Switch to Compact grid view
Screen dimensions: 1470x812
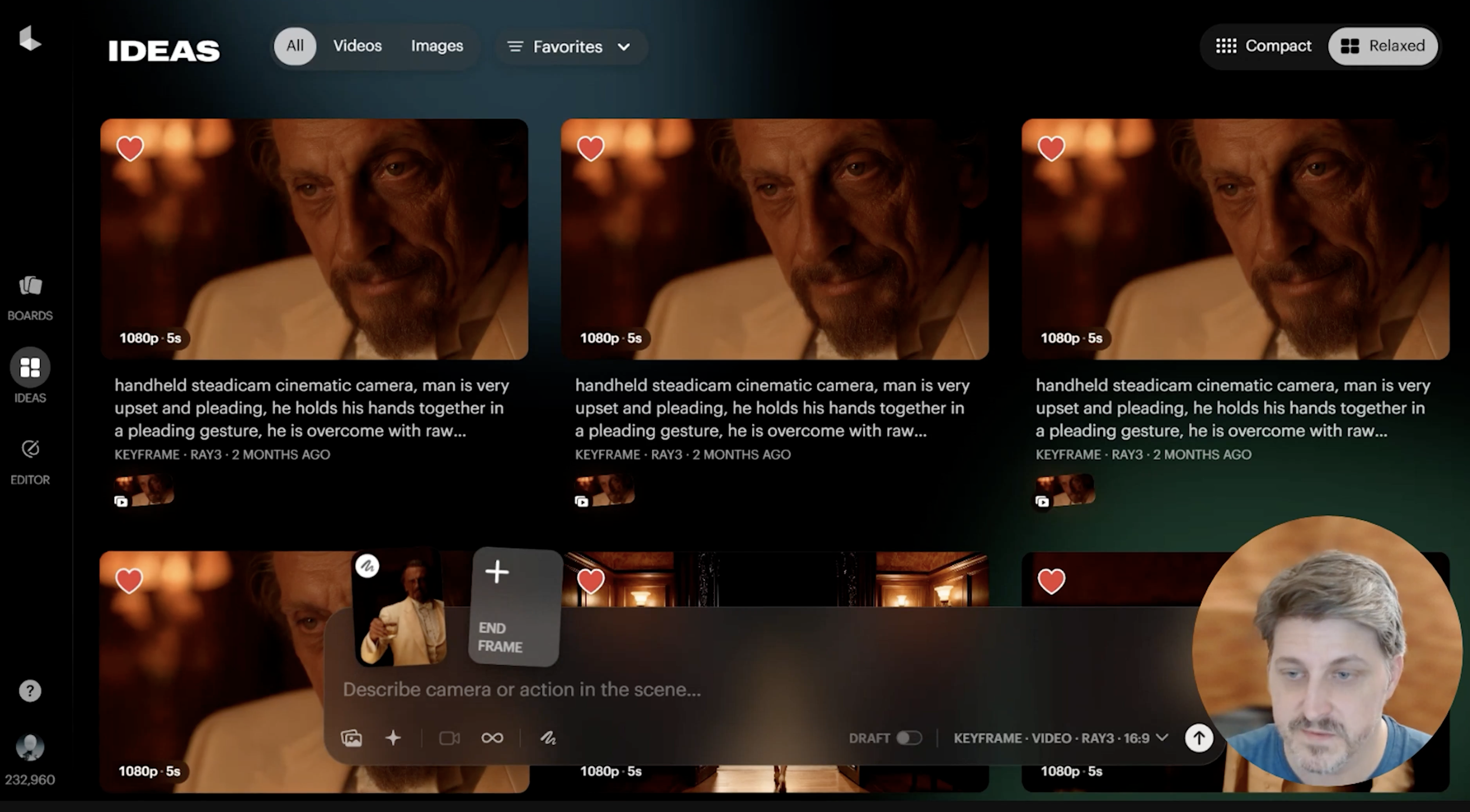point(1264,46)
